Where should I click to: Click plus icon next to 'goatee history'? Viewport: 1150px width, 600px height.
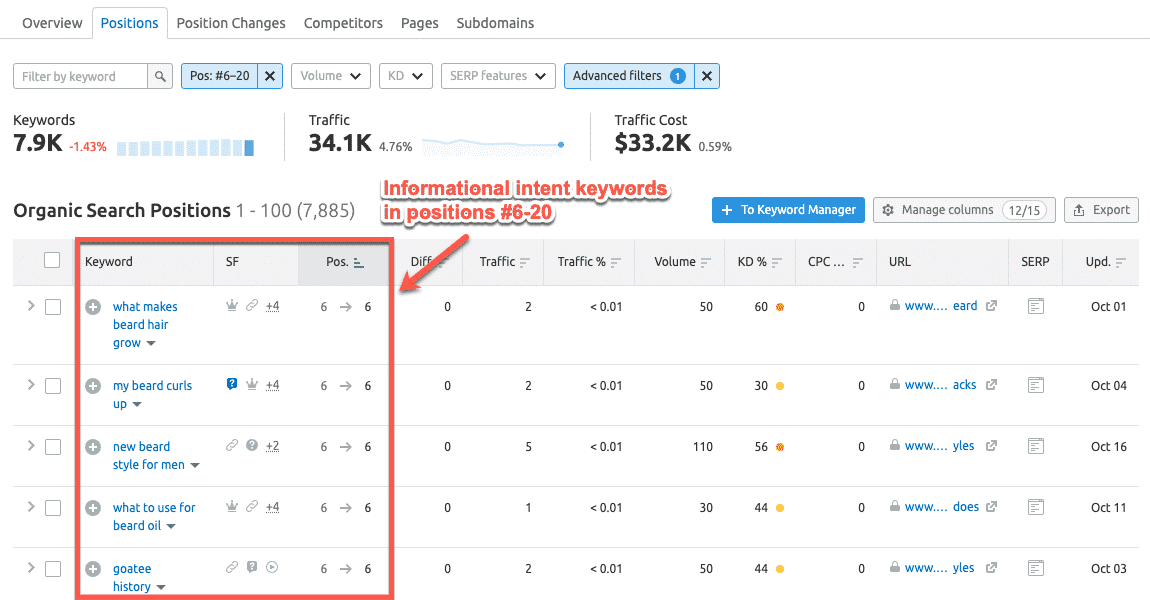(x=93, y=569)
